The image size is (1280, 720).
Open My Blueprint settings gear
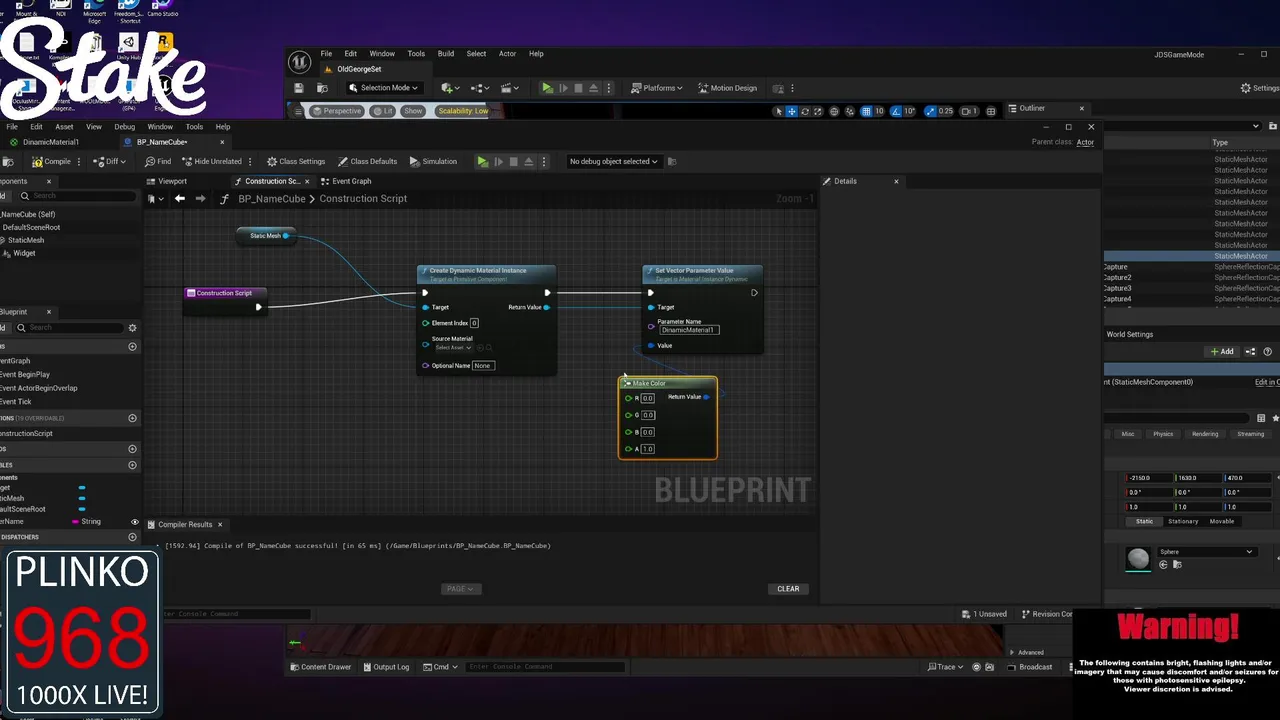pos(132,327)
